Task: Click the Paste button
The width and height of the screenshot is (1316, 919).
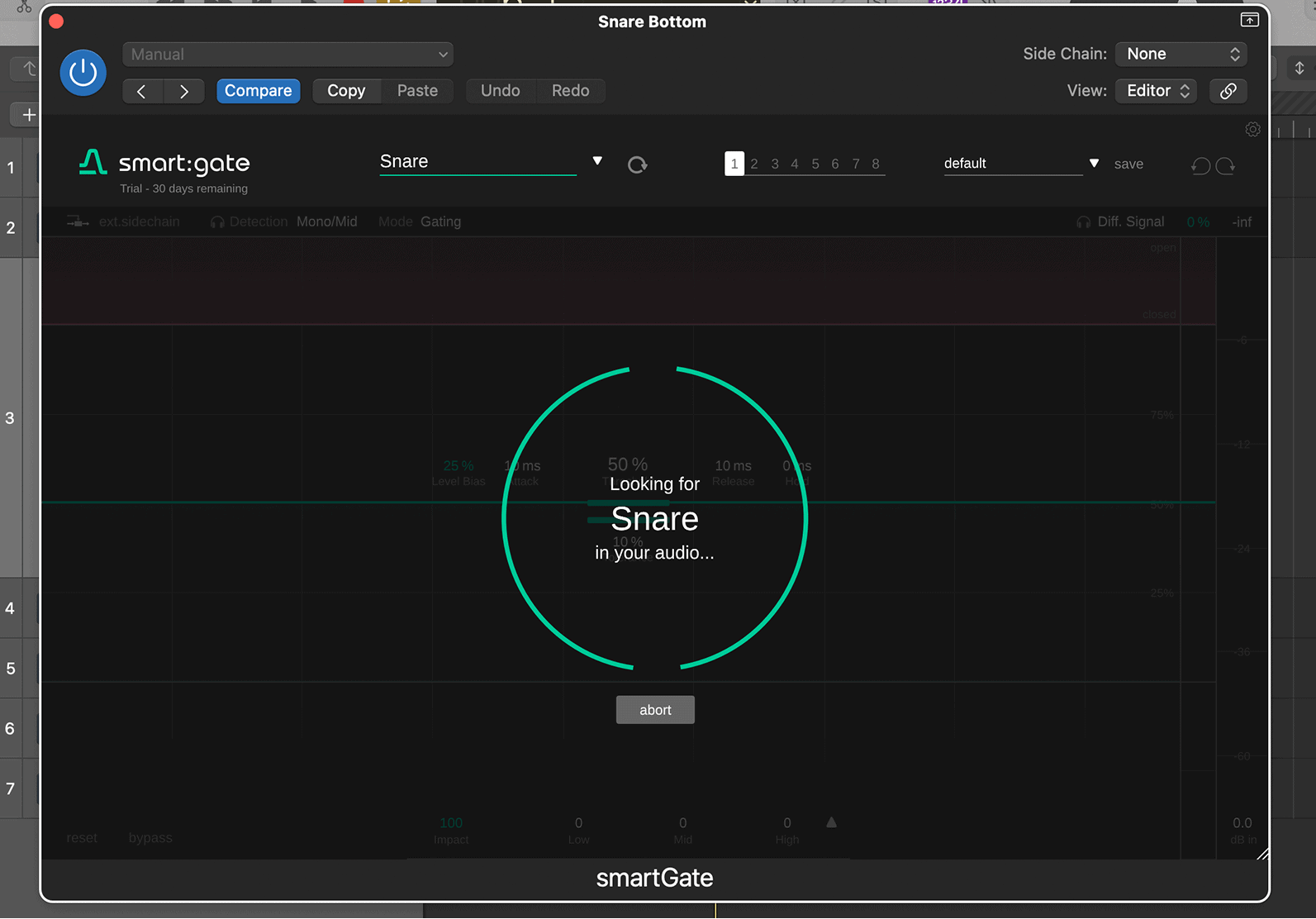Action: pos(417,91)
